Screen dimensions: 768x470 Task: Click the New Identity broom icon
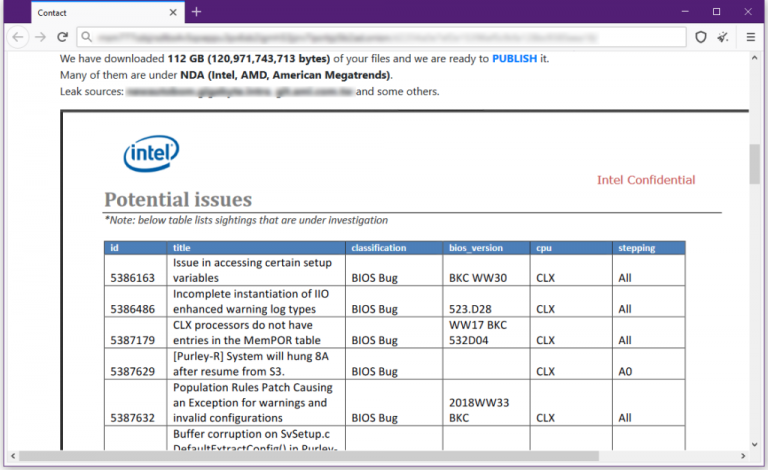pyautogui.click(x=723, y=37)
